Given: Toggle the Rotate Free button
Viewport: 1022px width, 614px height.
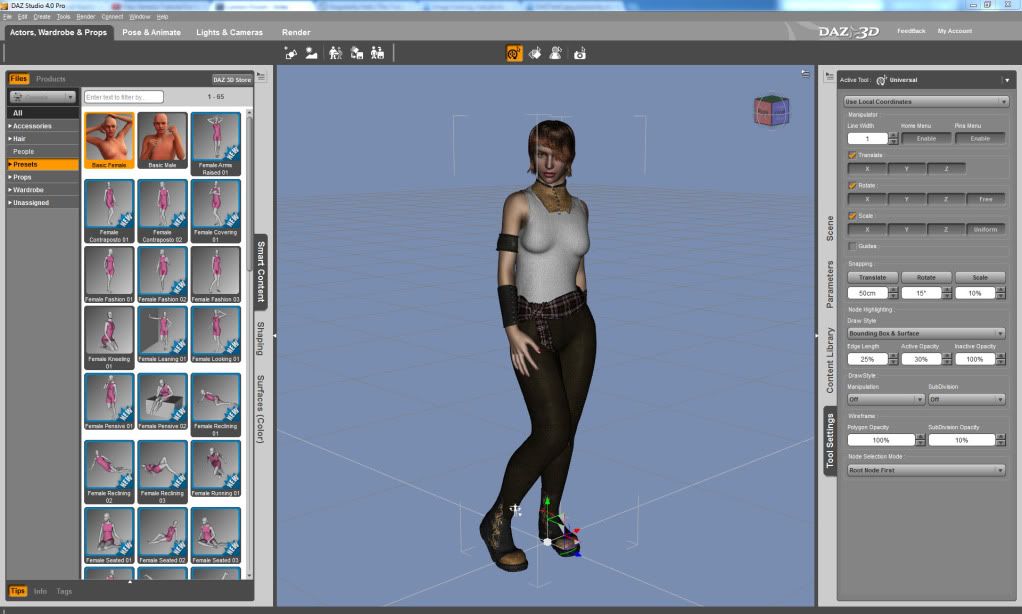Looking at the screenshot, I should pyautogui.click(x=986, y=199).
